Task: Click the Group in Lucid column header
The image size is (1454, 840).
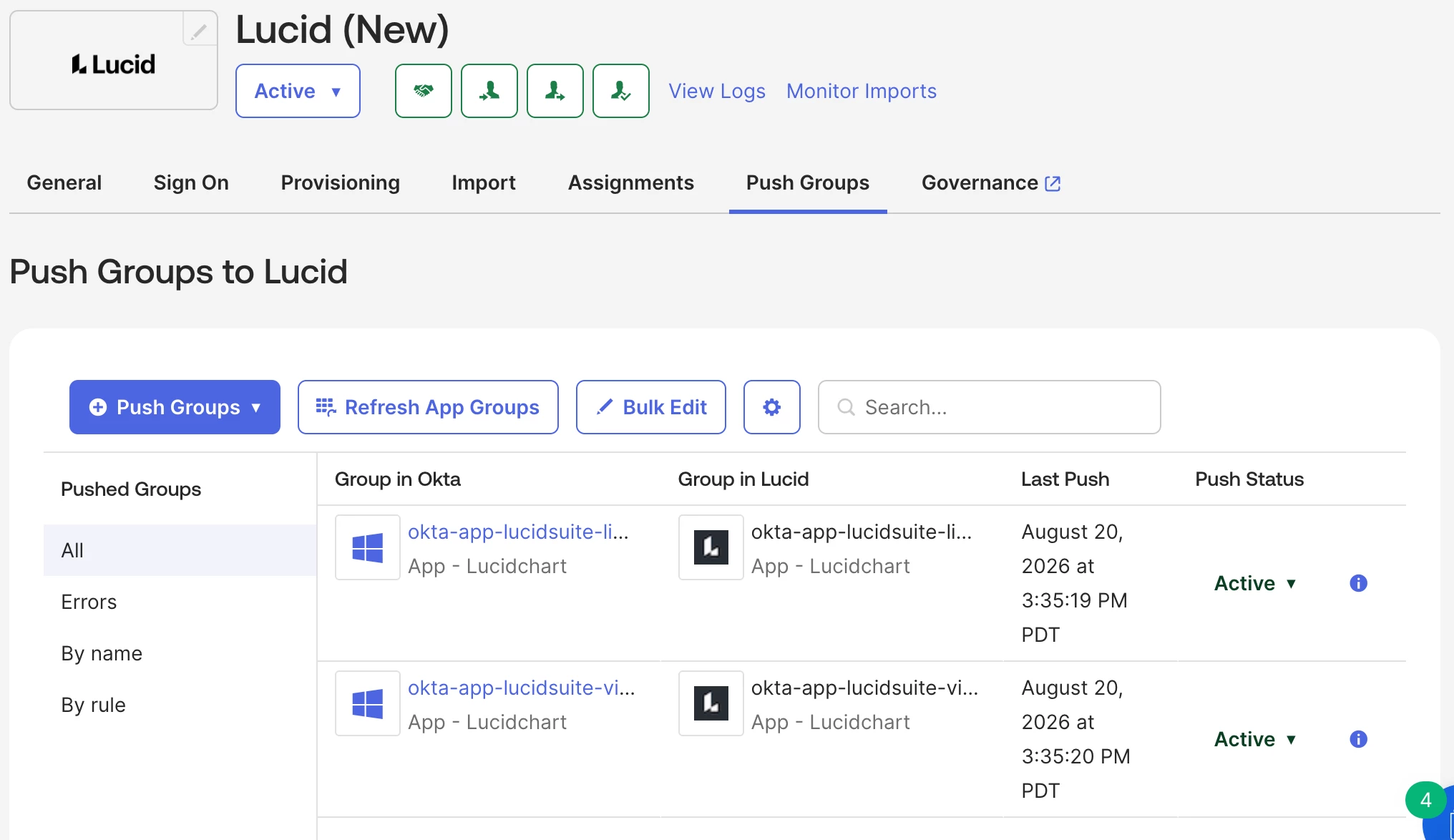Action: (743, 479)
